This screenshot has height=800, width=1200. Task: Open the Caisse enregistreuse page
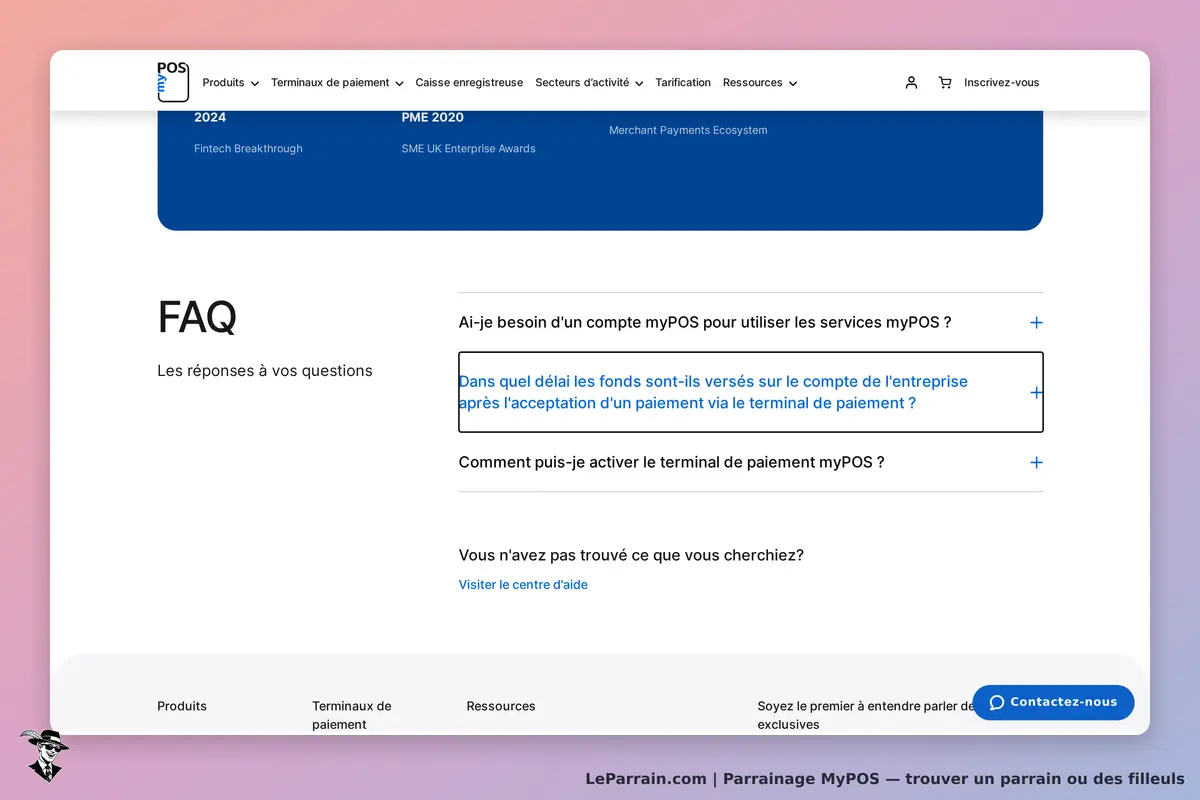(x=469, y=83)
